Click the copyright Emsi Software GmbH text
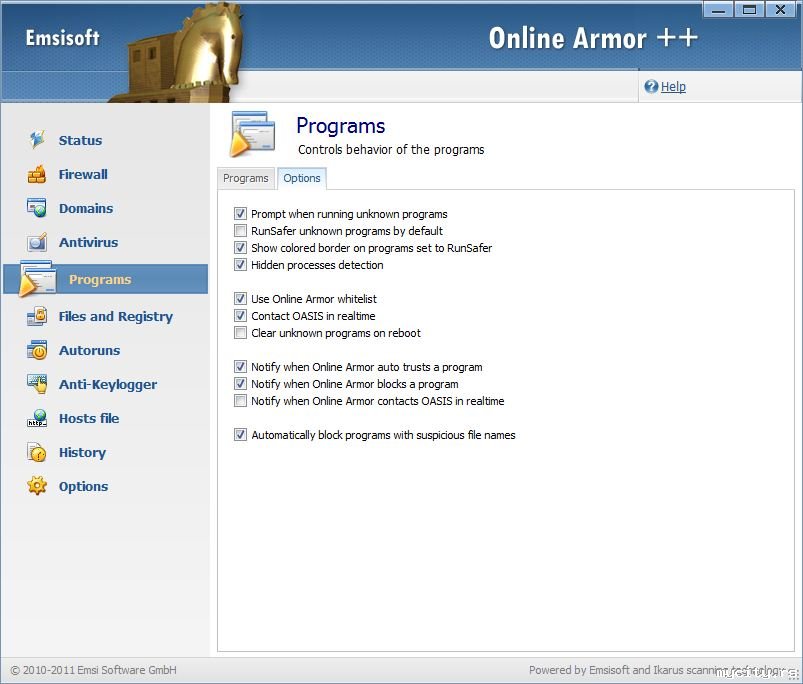The width and height of the screenshot is (803, 684). [x=94, y=670]
